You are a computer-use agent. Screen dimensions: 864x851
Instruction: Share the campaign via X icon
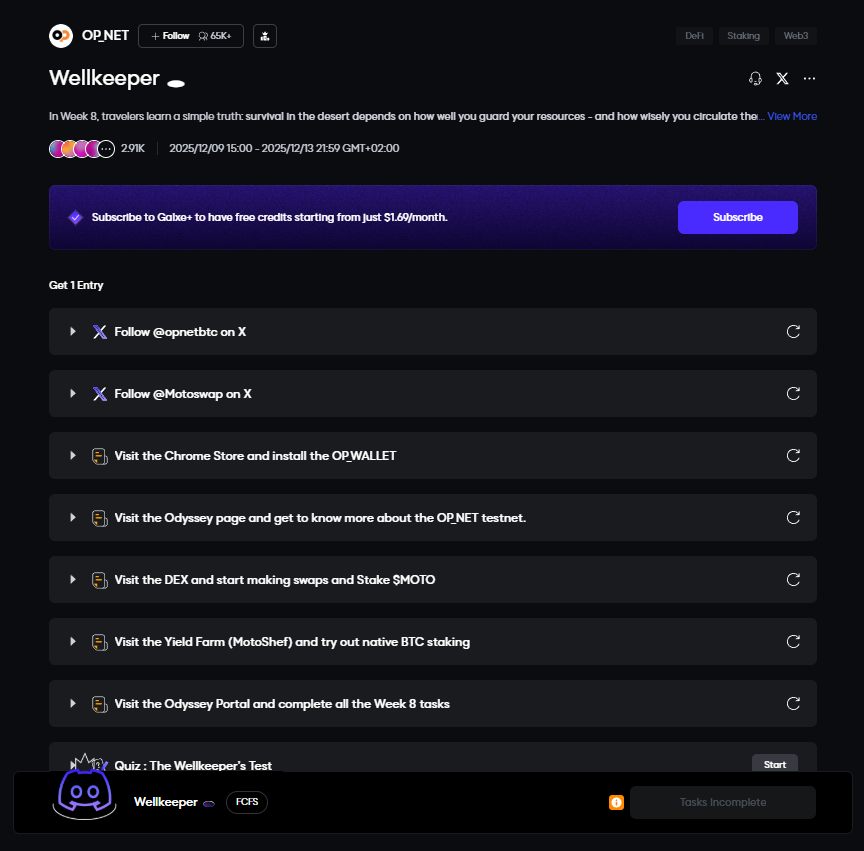click(782, 78)
